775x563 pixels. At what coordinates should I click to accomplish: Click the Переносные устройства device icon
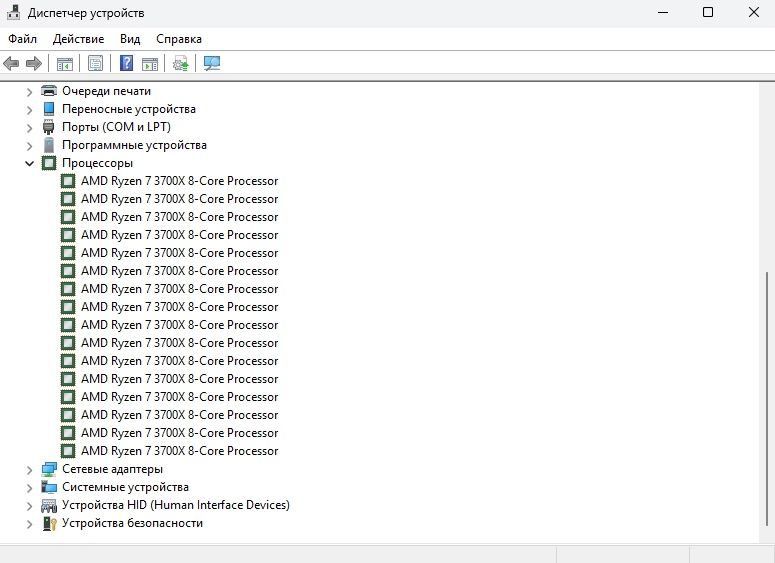click(49, 109)
